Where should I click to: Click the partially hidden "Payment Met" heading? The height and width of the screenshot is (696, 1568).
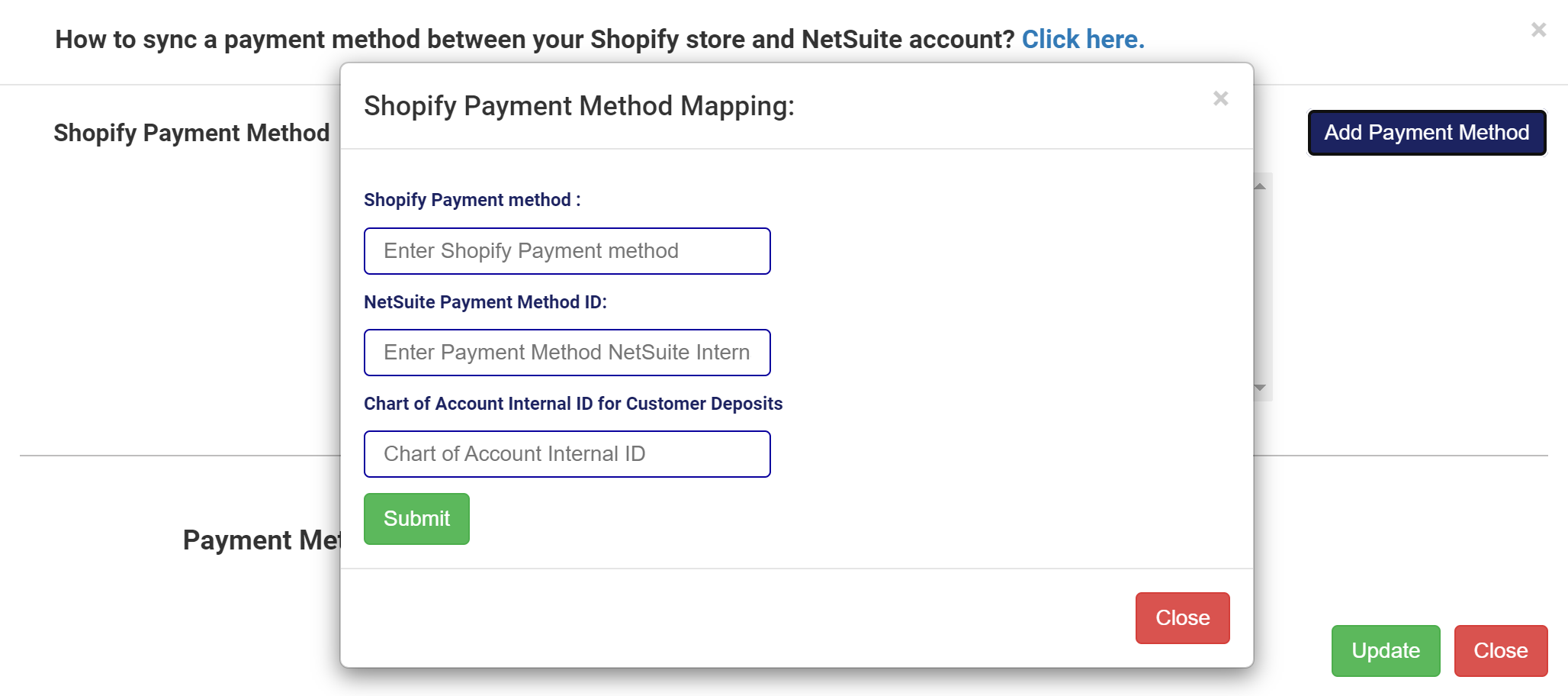(261, 540)
